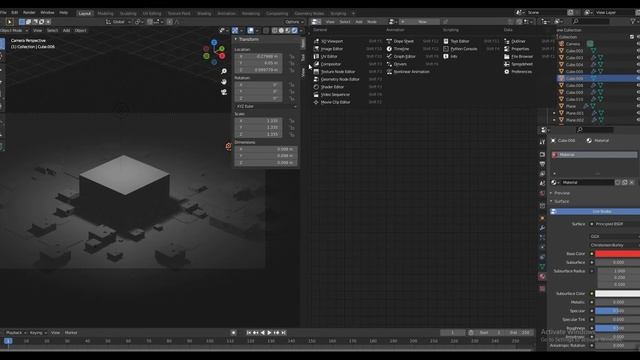Click the unlink material X icon
This screenshot has height=360, width=640.
631,182
